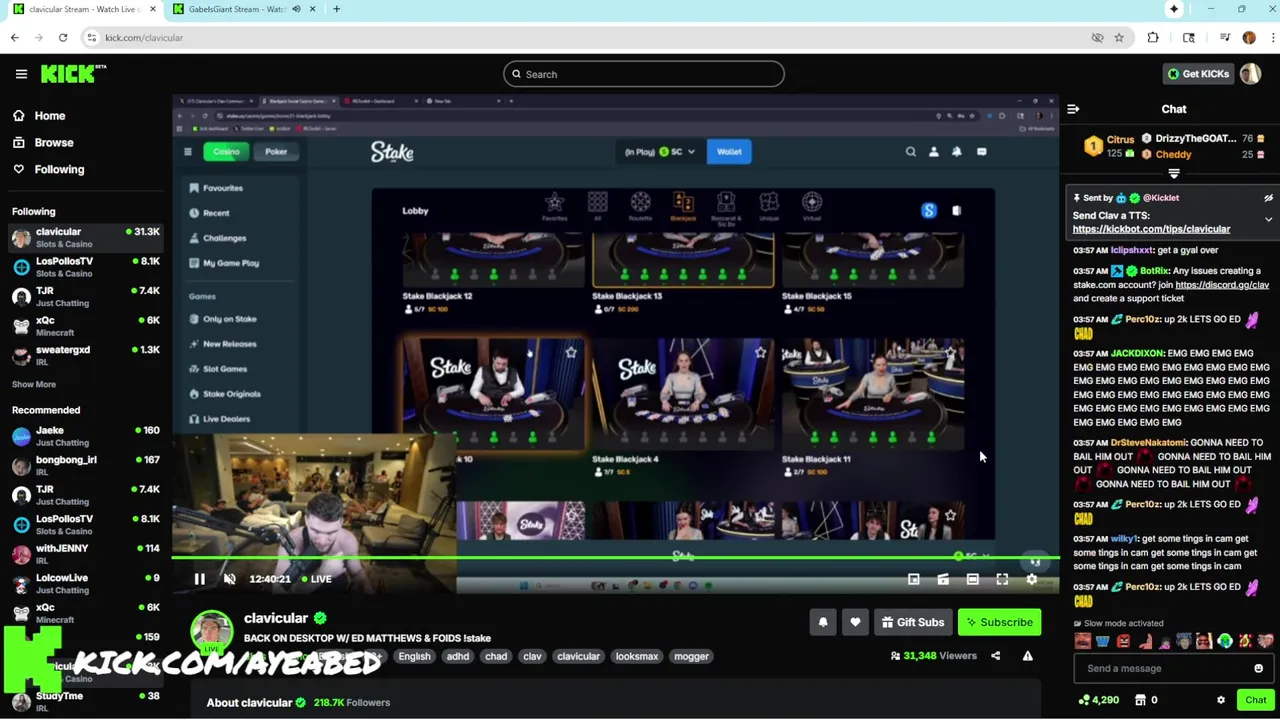Go back in the browser
The height and width of the screenshot is (720, 1280).
(x=15, y=38)
